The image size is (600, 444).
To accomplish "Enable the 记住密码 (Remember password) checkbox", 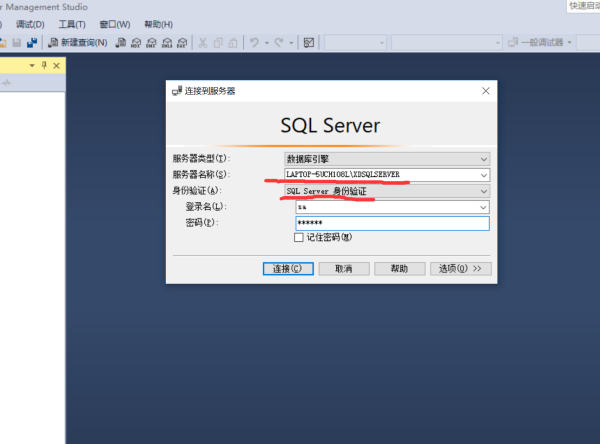I will click(x=298, y=238).
